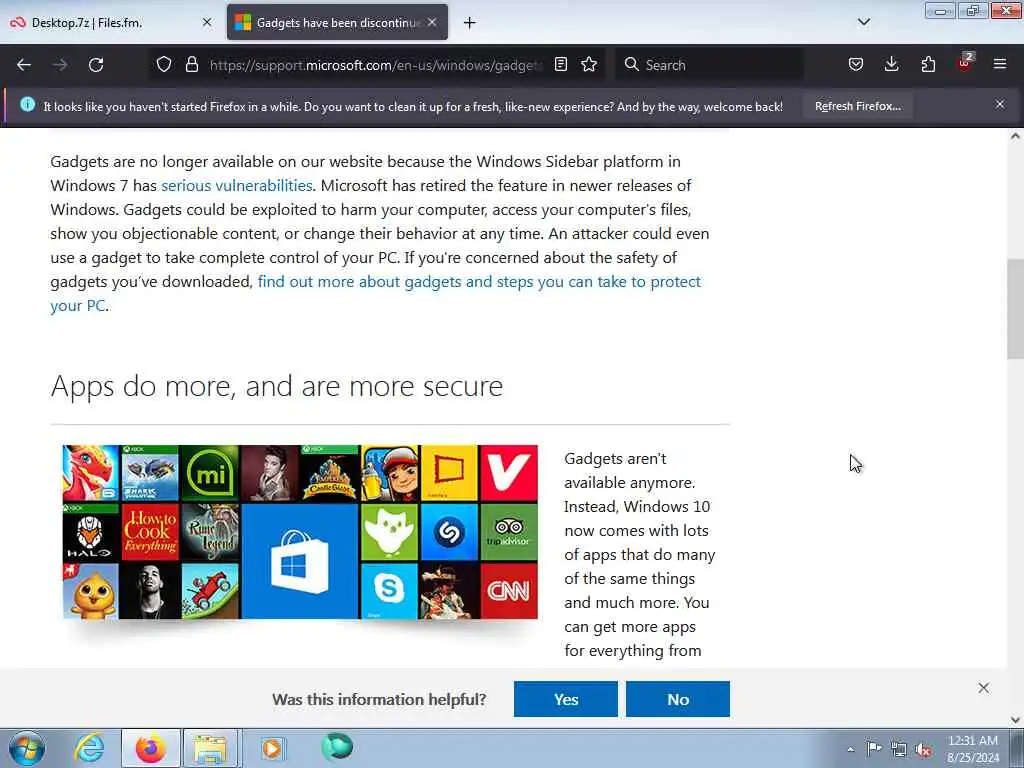This screenshot has width=1024, height=768.
Task: Click Firefox taskbar button
Action: [x=150, y=748]
